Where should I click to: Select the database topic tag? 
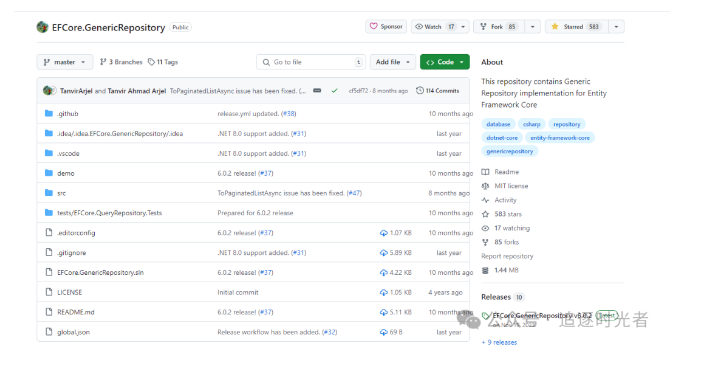pos(498,124)
